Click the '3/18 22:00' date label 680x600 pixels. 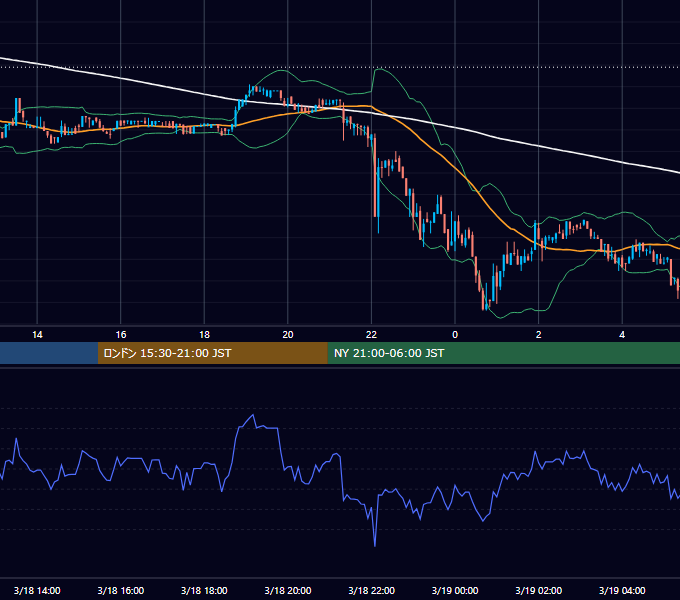(x=371, y=590)
